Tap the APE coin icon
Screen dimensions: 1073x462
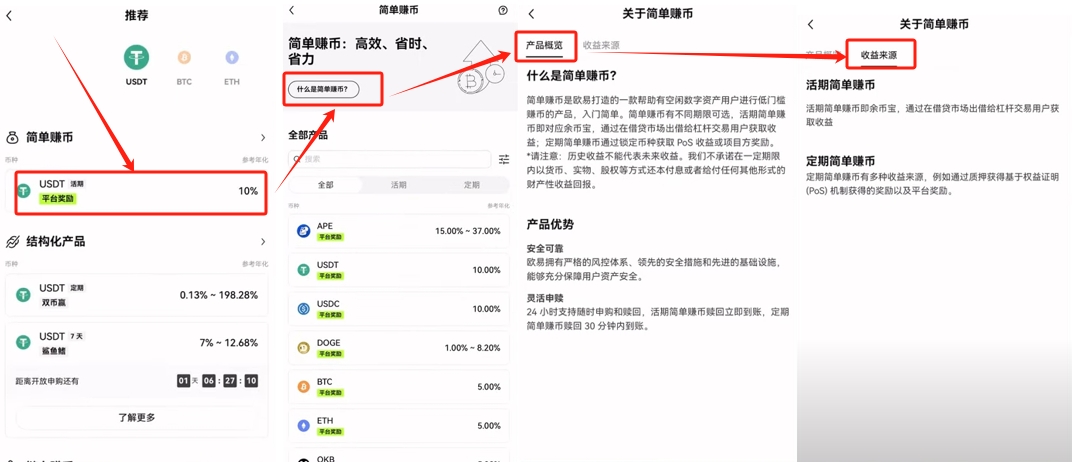[303, 231]
